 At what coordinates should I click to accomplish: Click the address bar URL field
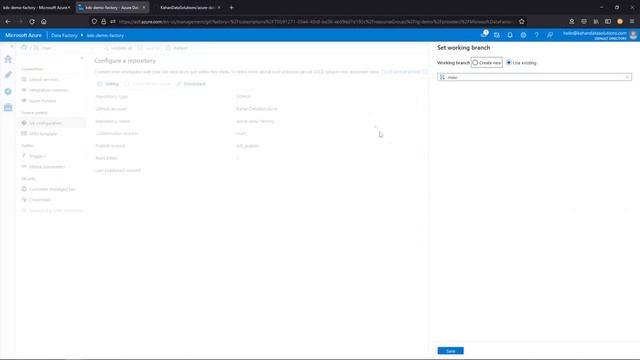pyautogui.click(x=316, y=21)
